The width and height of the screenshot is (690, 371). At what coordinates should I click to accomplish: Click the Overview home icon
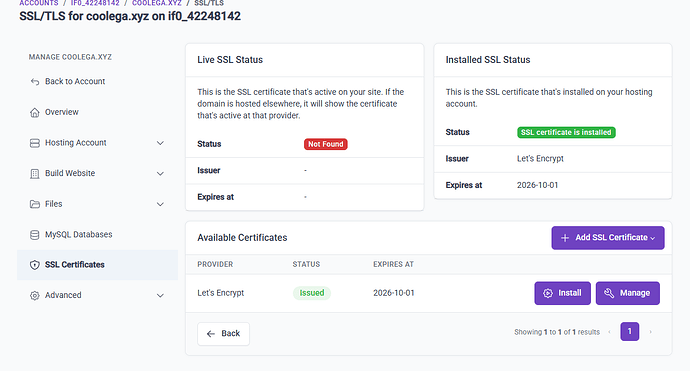point(35,113)
